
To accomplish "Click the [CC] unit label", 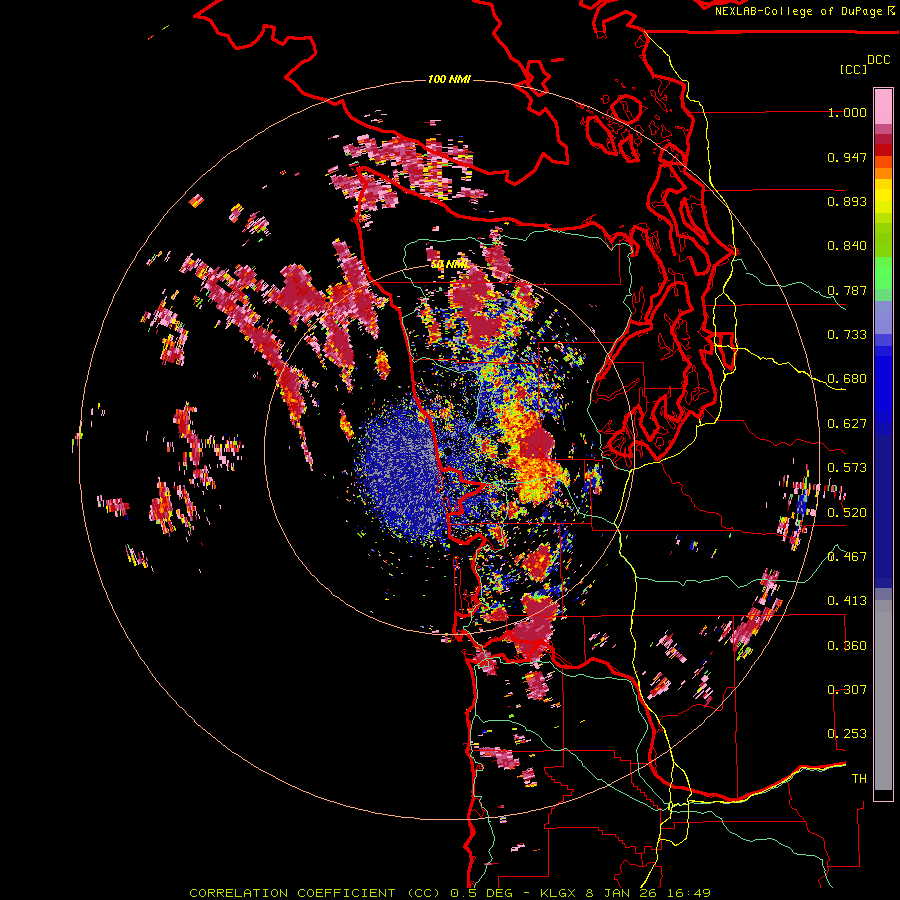I will point(853,69).
